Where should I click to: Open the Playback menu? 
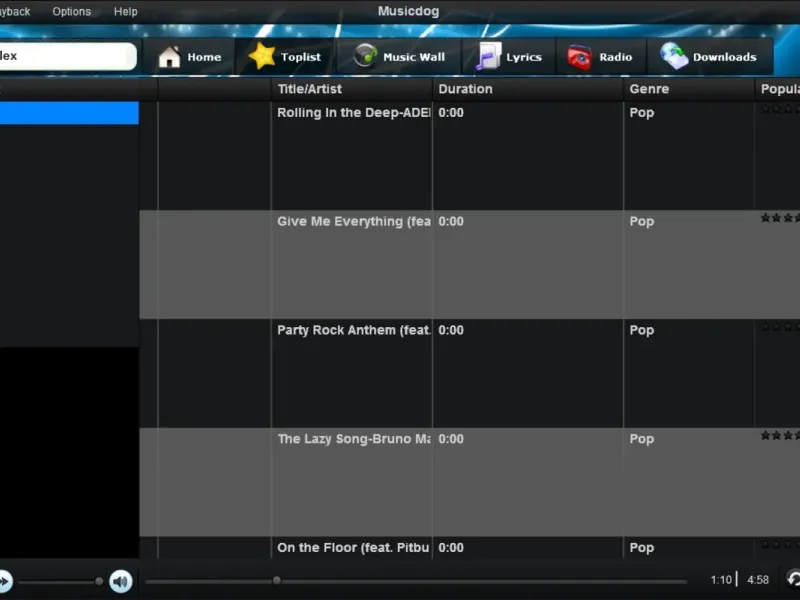tap(15, 11)
